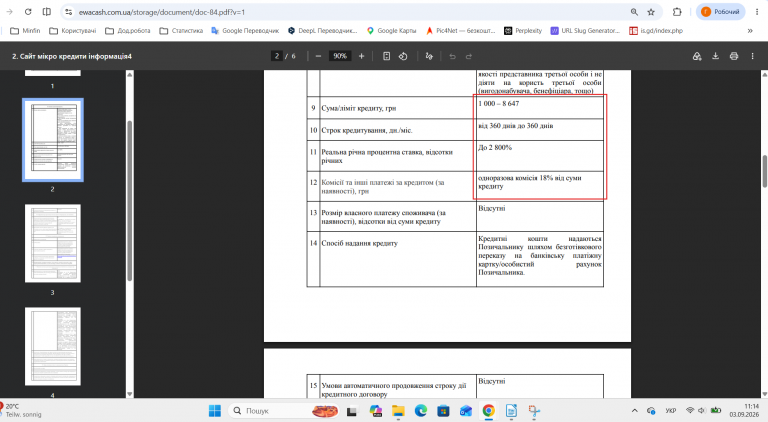Open the side panel icon beside reload

[x=47, y=12]
